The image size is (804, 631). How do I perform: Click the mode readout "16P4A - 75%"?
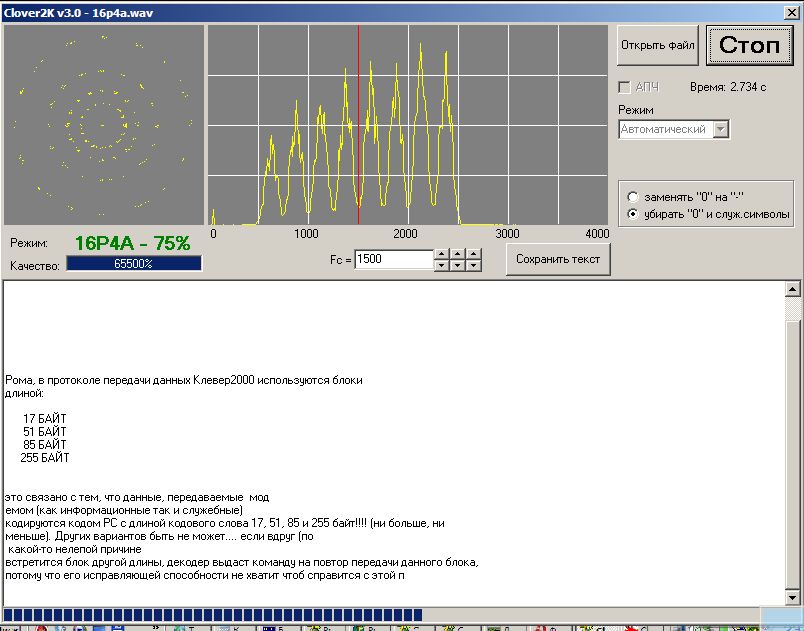point(132,243)
